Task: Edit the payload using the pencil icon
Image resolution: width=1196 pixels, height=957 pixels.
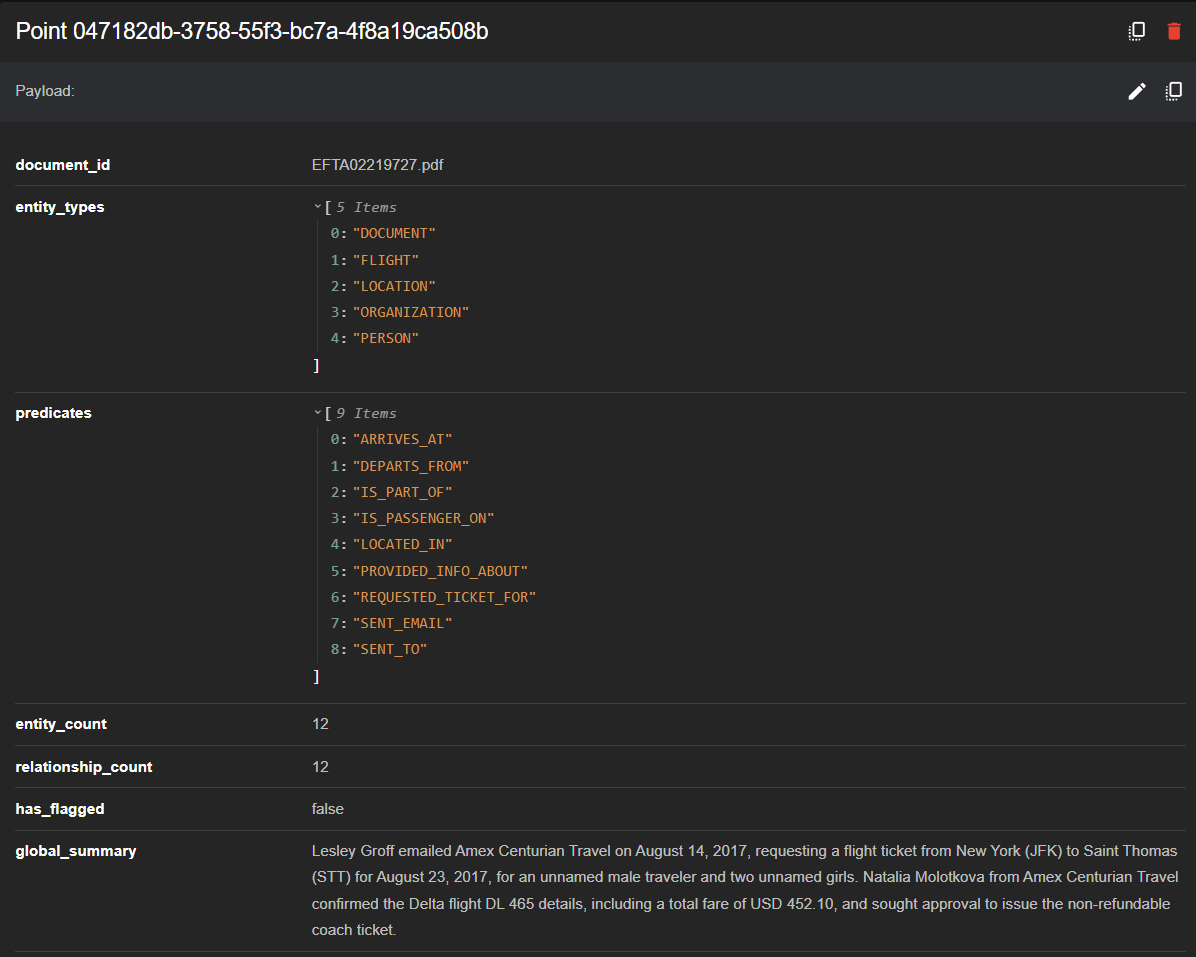Action: (x=1136, y=91)
